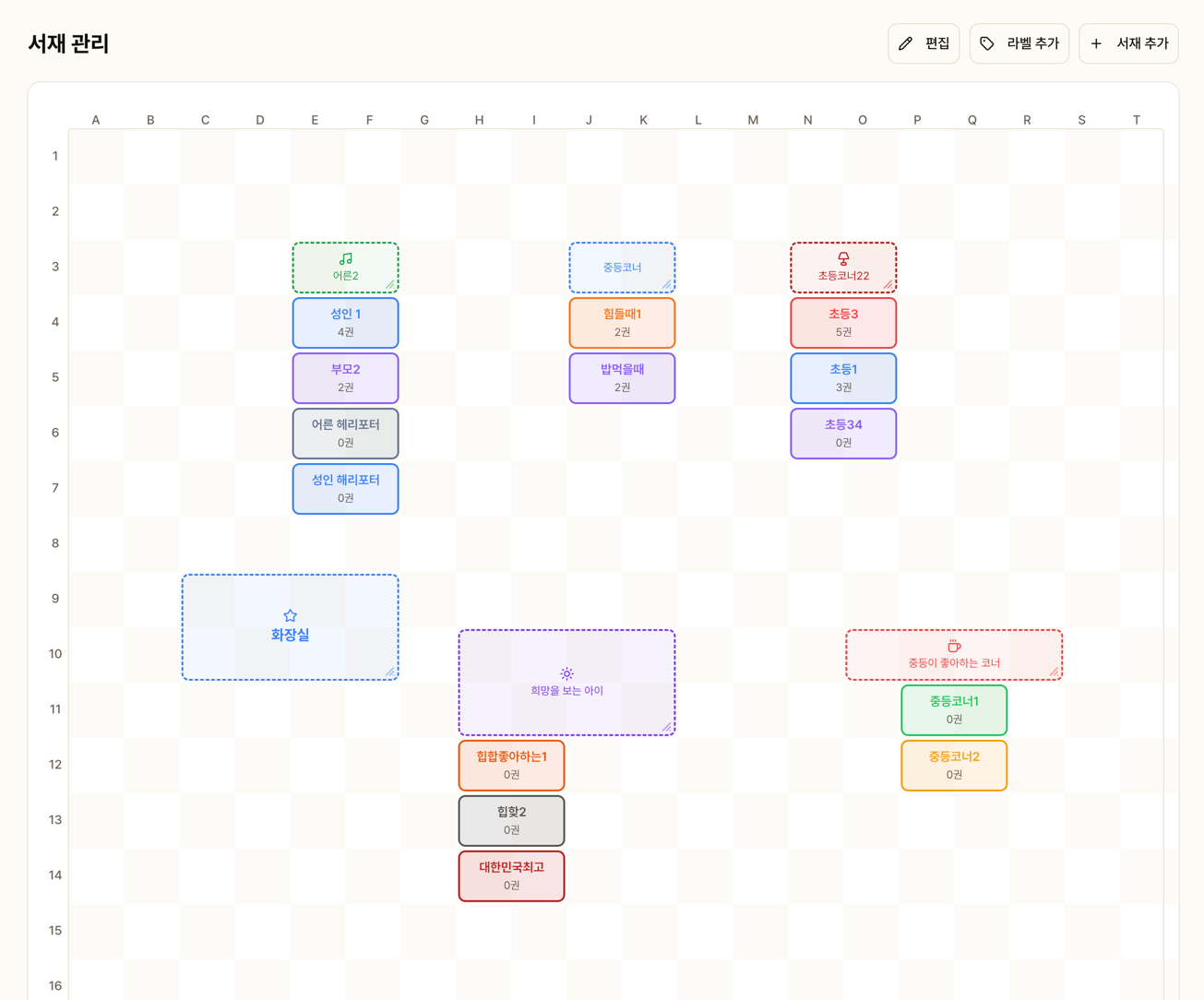Click the sun icon on 희망을 보는 아이
Viewport: 1204px width, 1000px height.
tap(566, 674)
